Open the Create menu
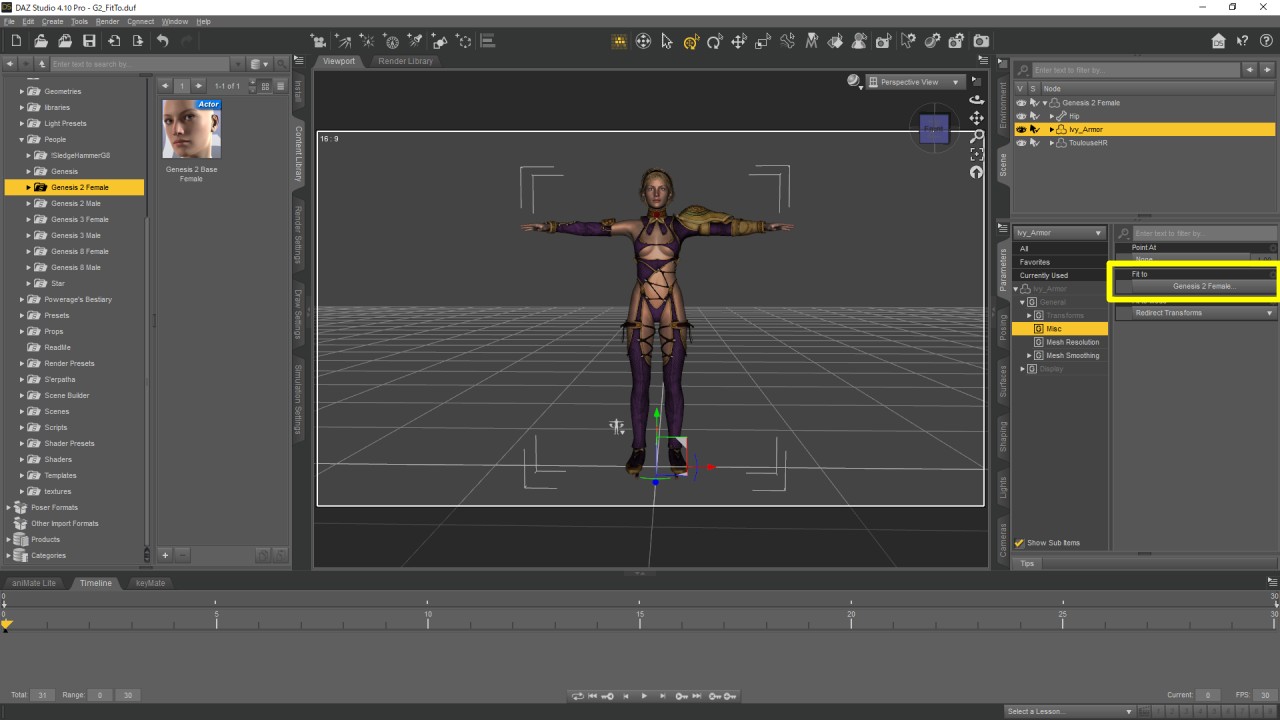The width and height of the screenshot is (1280, 720). tap(52, 21)
